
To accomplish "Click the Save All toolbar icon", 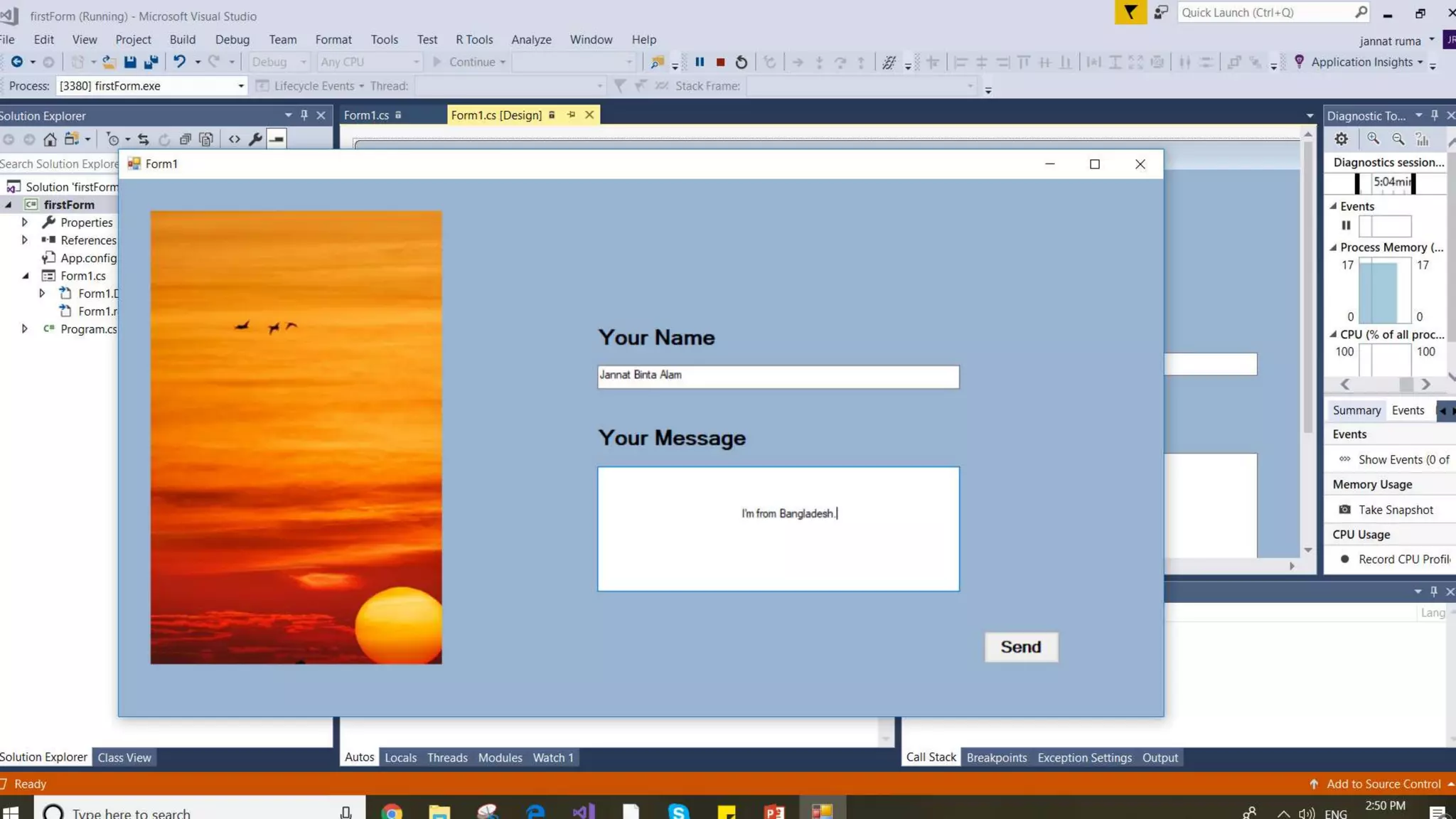I will (x=151, y=62).
